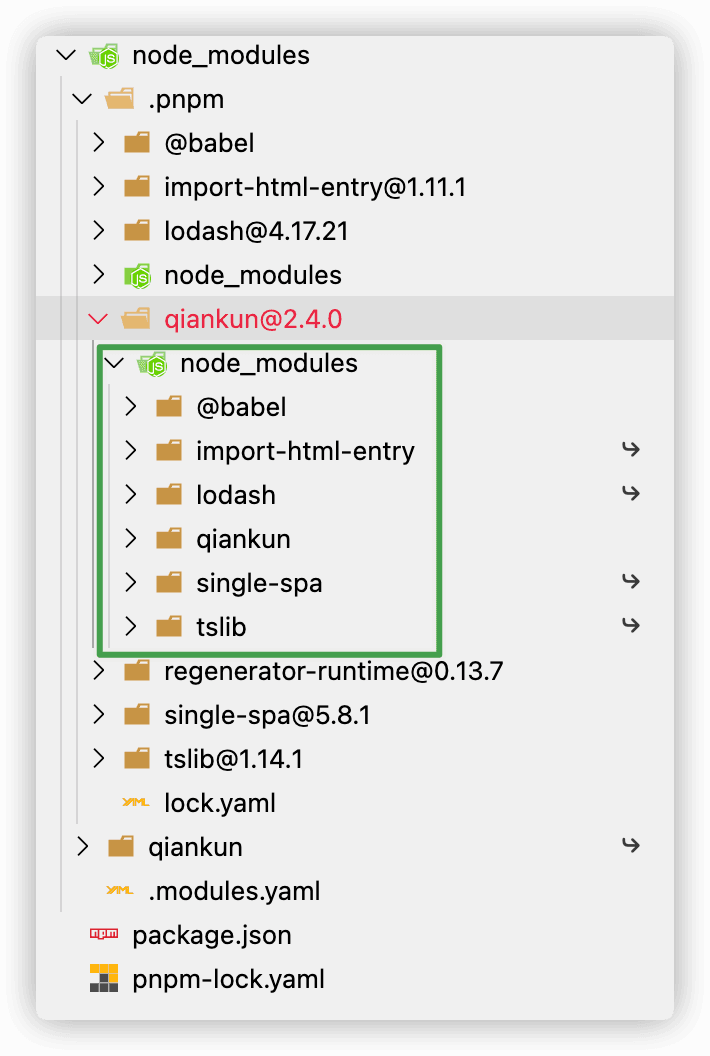The image size is (710, 1056).
Task: Open the package.json file
Action: point(211,935)
